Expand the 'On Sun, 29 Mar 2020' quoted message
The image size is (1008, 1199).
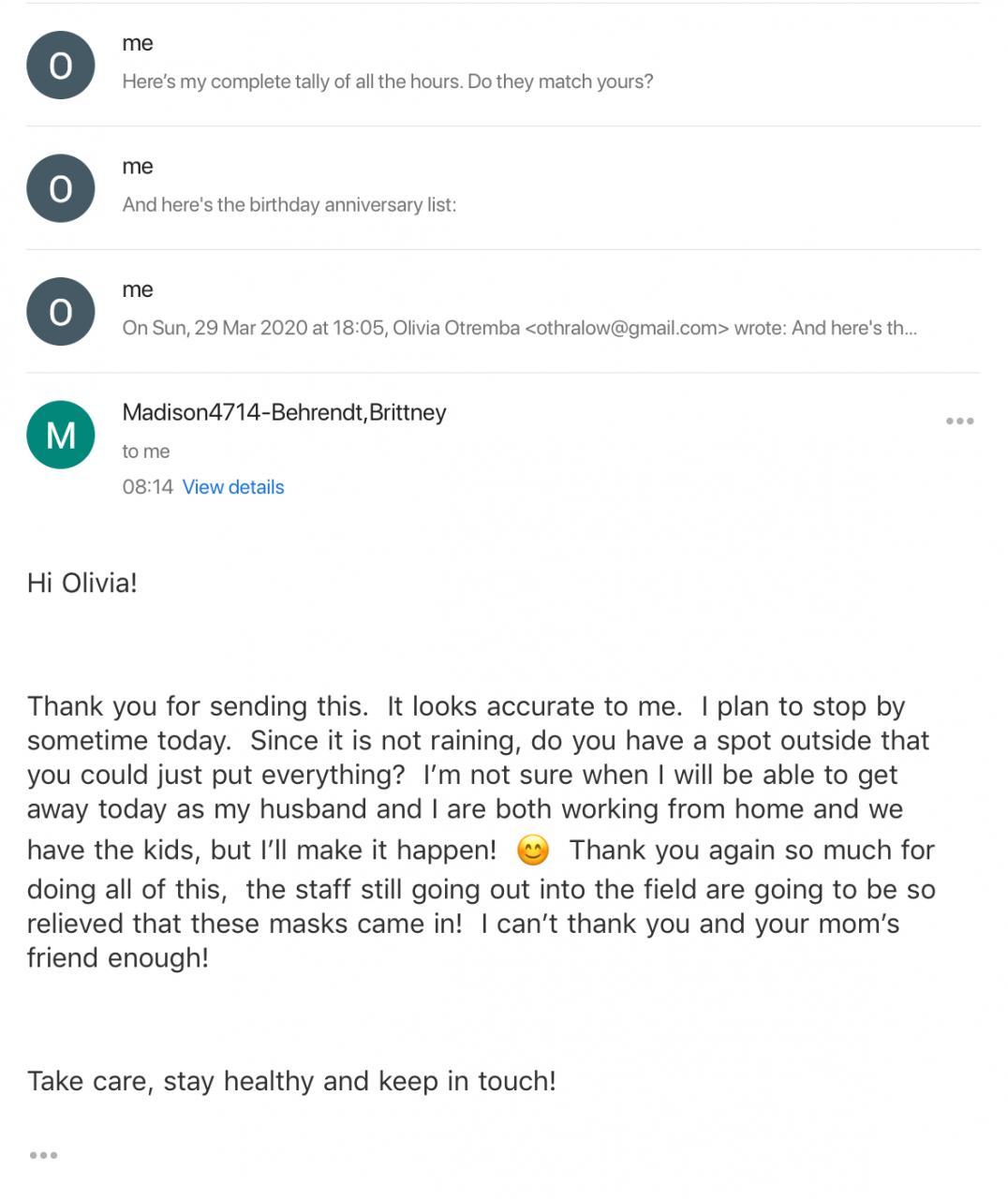tap(519, 328)
